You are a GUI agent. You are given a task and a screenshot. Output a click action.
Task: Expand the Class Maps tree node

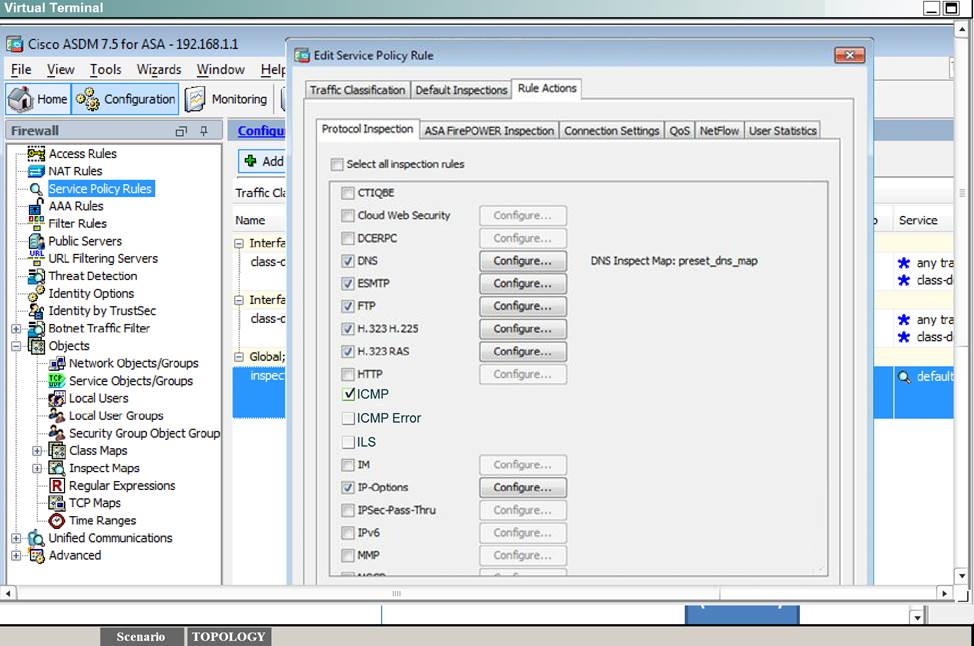[x=37, y=451]
